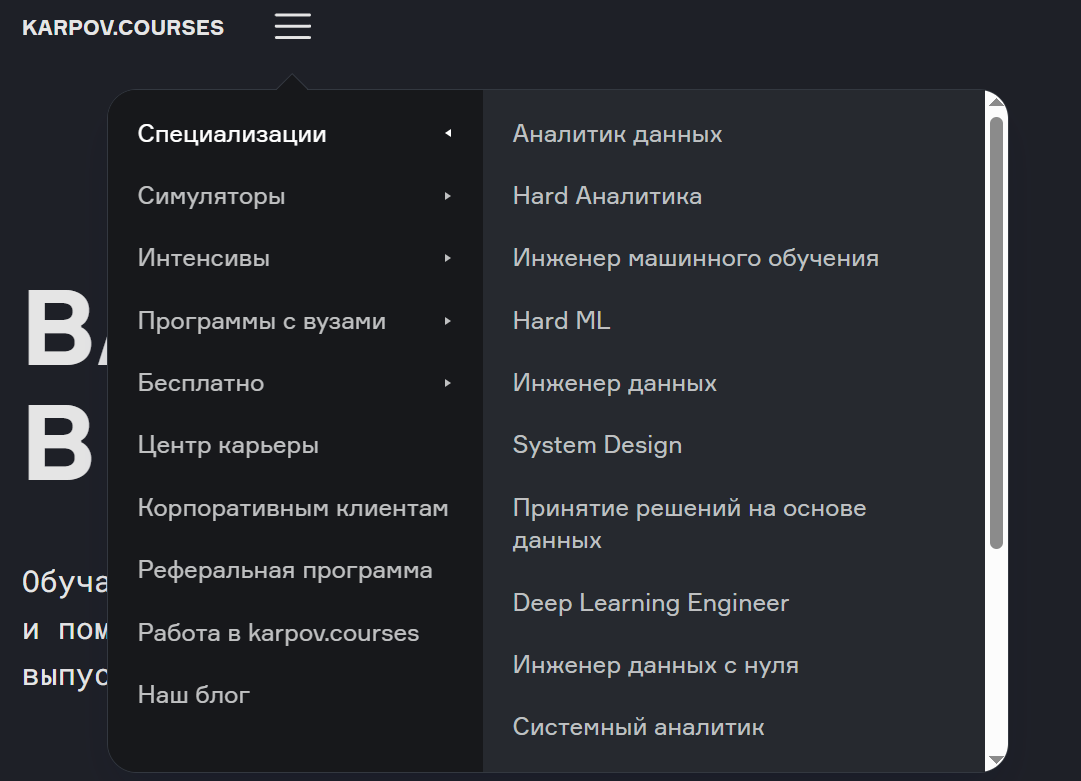Image resolution: width=1081 pixels, height=781 pixels.
Task: Open the Hard Аналитика course
Action: 607,196
